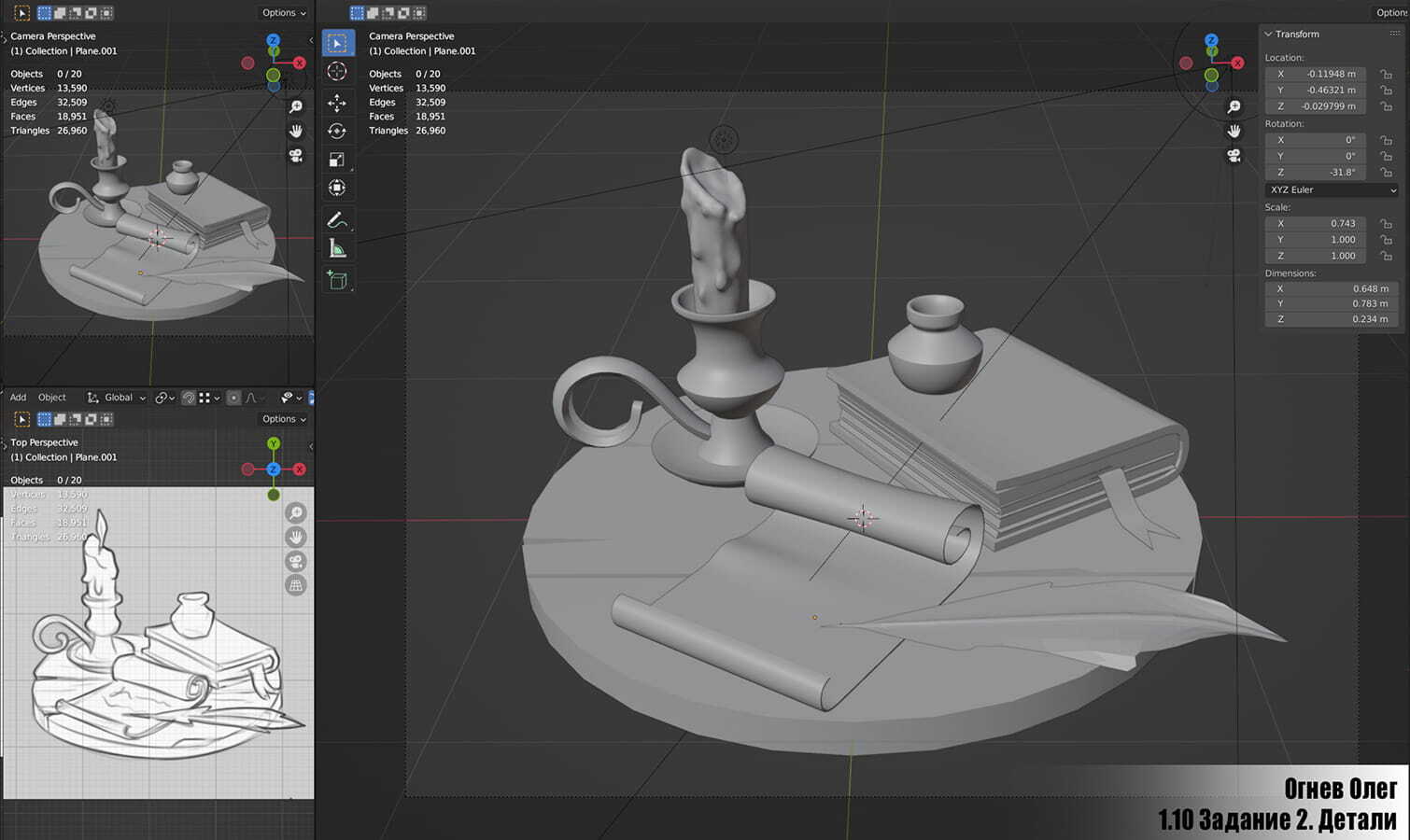
Task: Click Options button in Top Perspective viewport
Action: click(x=283, y=419)
